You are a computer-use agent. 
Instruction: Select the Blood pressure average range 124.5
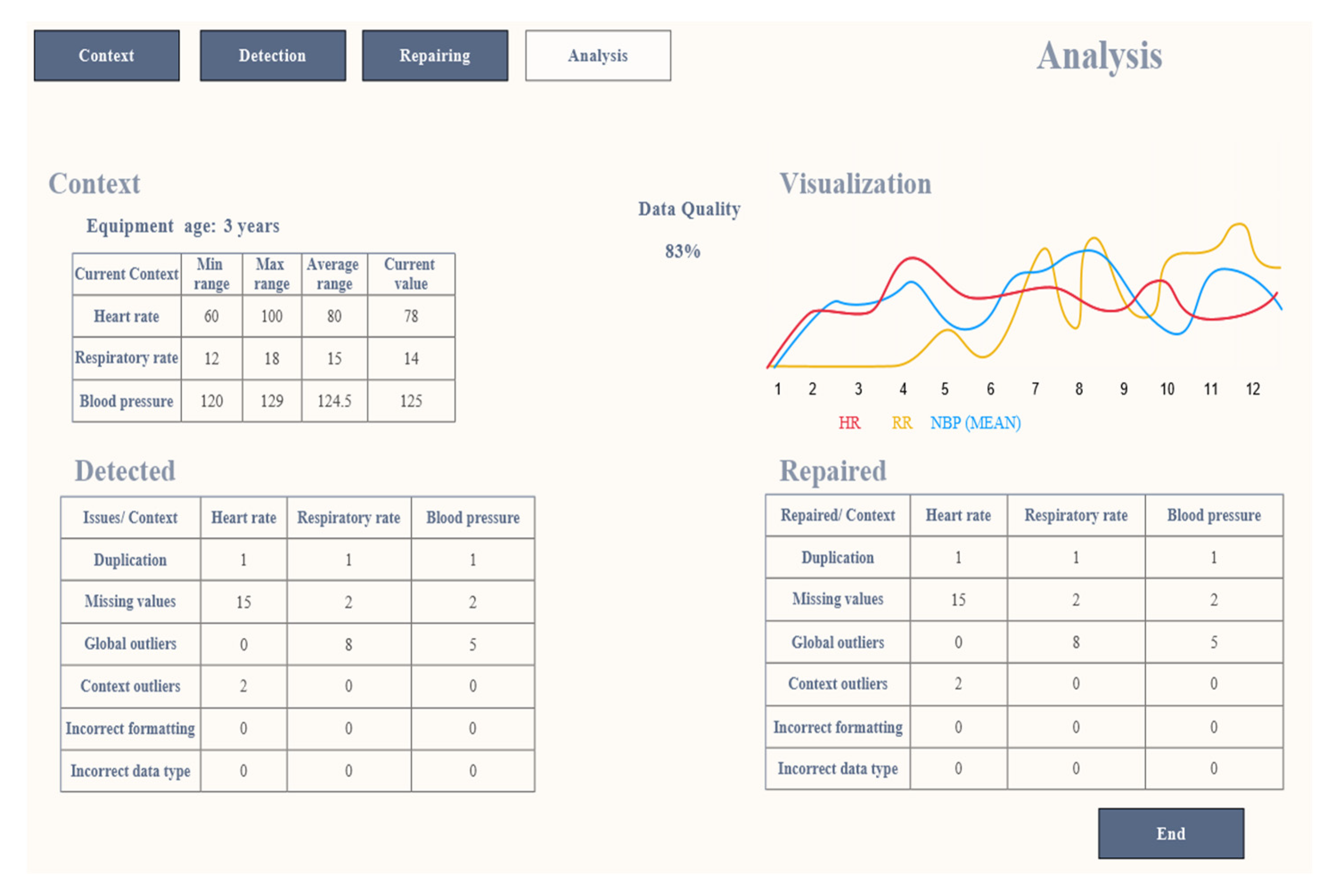(x=334, y=401)
